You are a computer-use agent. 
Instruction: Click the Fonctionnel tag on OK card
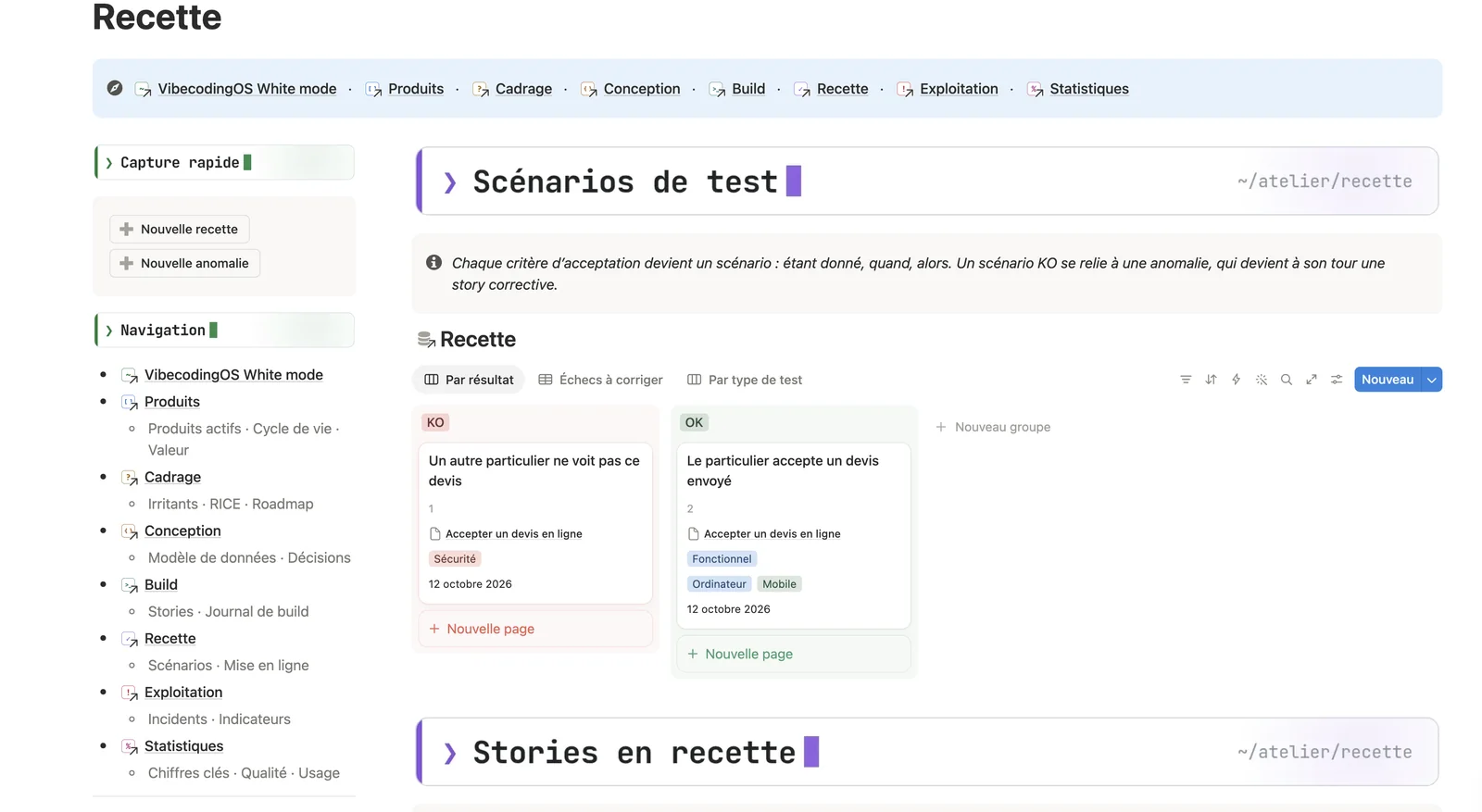(x=722, y=559)
